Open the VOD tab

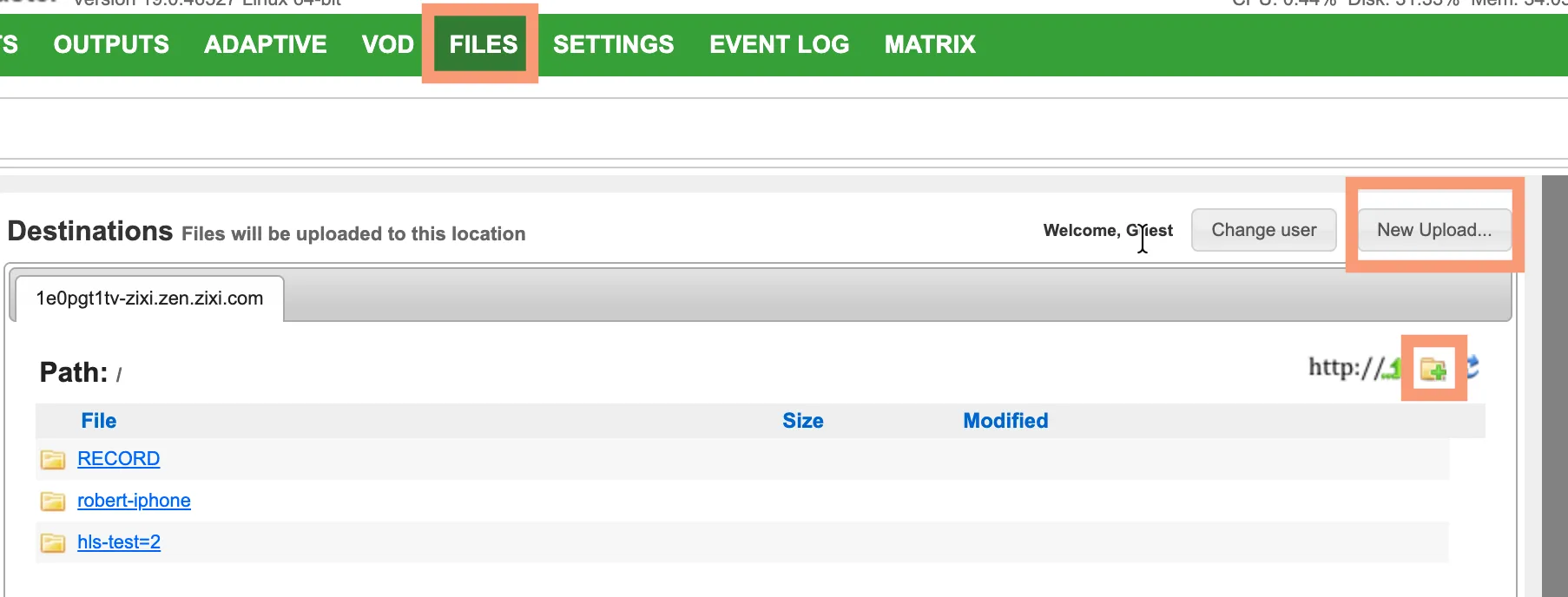(388, 44)
